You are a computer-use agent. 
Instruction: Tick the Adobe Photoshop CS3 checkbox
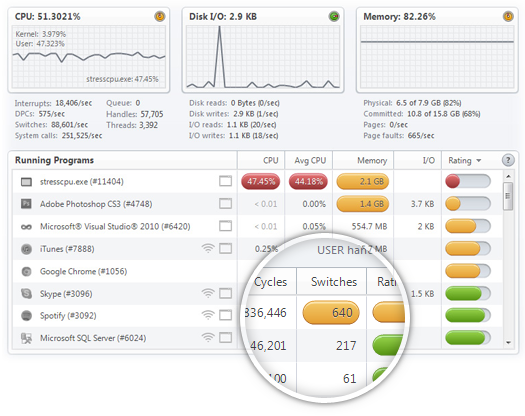click(225, 203)
